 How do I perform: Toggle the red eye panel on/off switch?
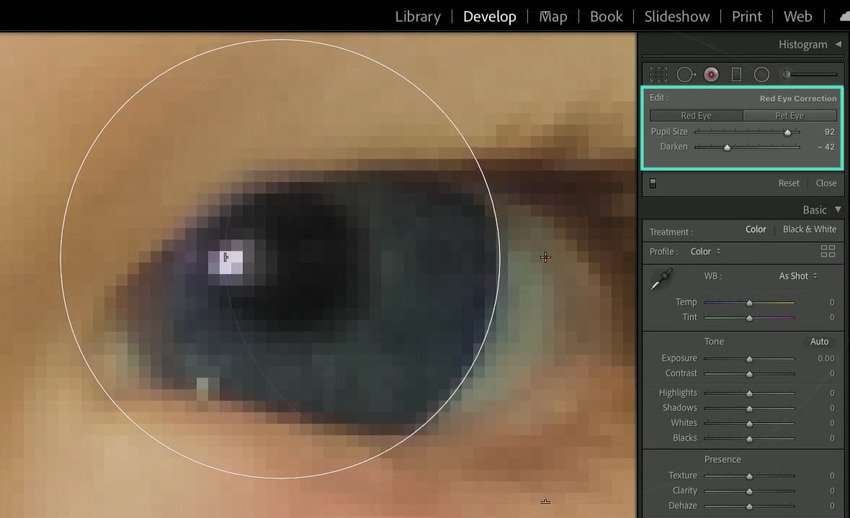point(653,183)
